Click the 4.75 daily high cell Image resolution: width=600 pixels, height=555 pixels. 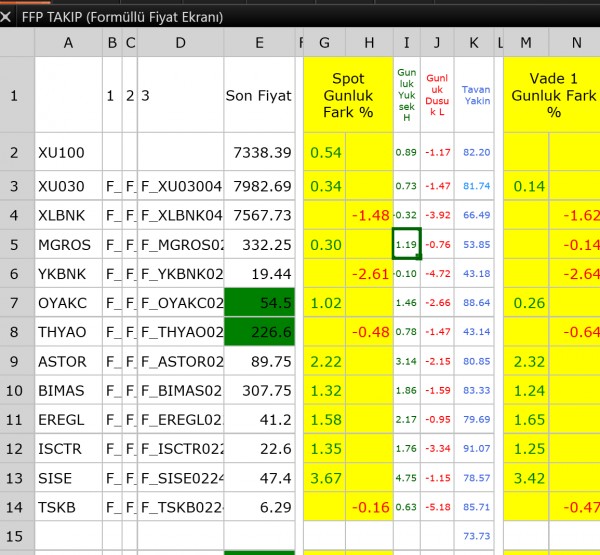(x=407, y=478)
